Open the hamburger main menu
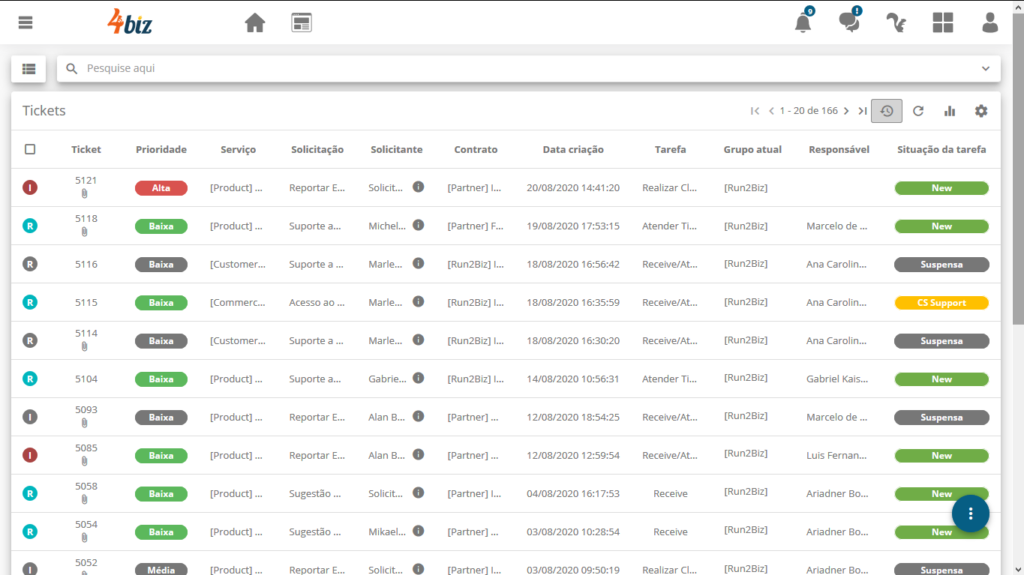1024x575 pixels. click(25, 23)
